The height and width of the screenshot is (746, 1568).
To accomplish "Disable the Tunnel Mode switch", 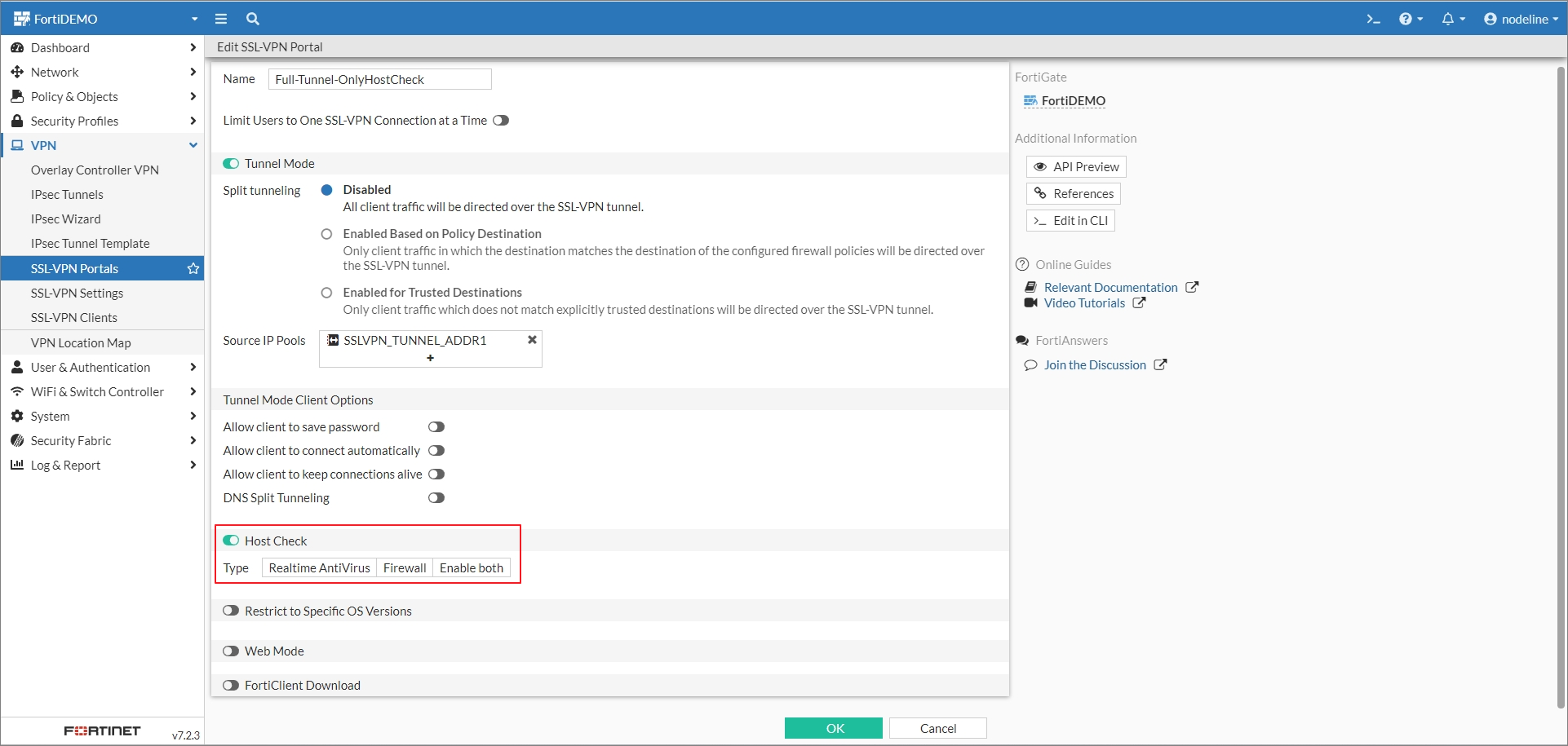I will pos(231,163).
